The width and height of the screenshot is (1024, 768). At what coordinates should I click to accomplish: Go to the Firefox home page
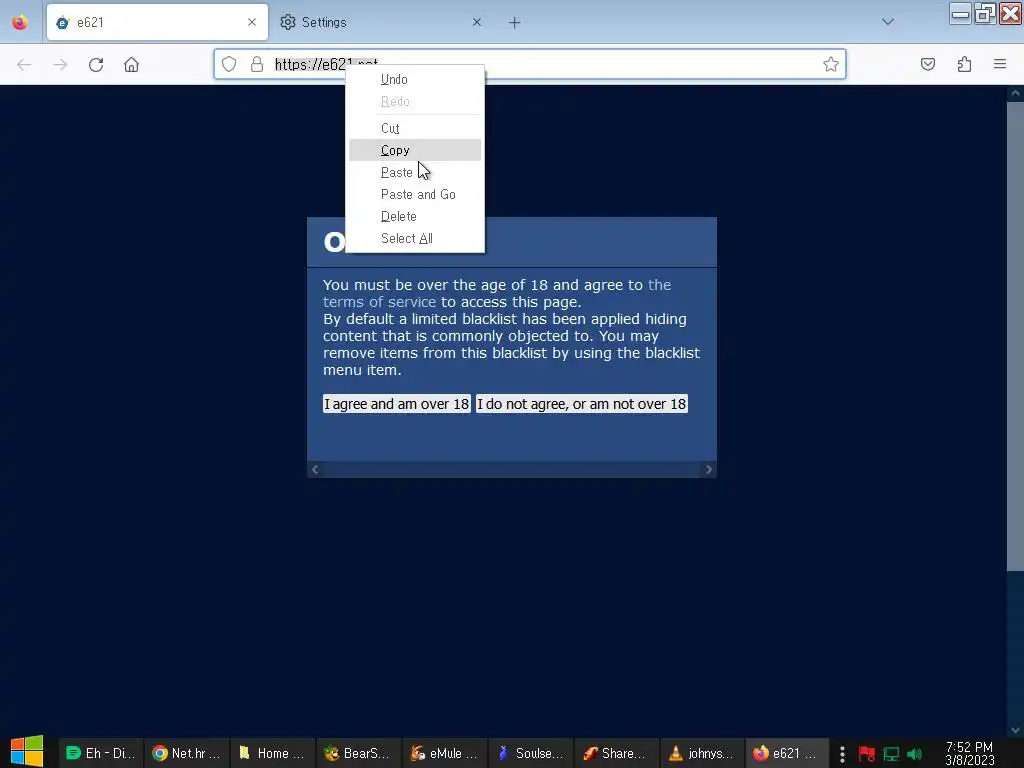131,65
